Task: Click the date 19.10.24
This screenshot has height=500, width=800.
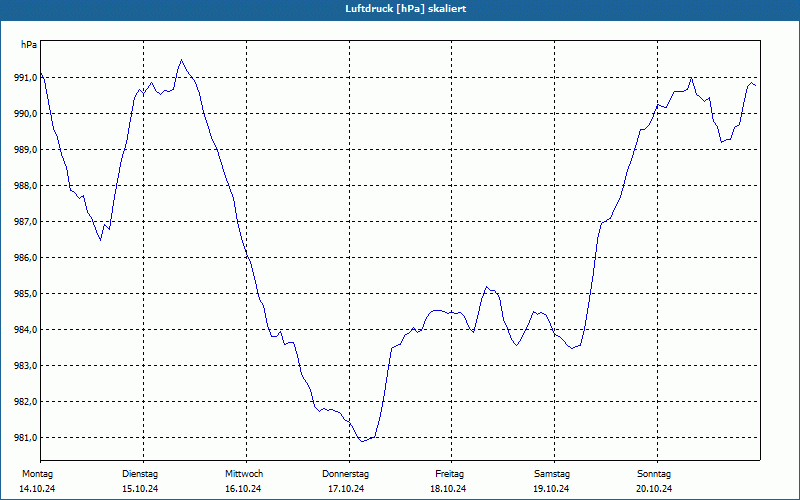Action: pos(551,489)
